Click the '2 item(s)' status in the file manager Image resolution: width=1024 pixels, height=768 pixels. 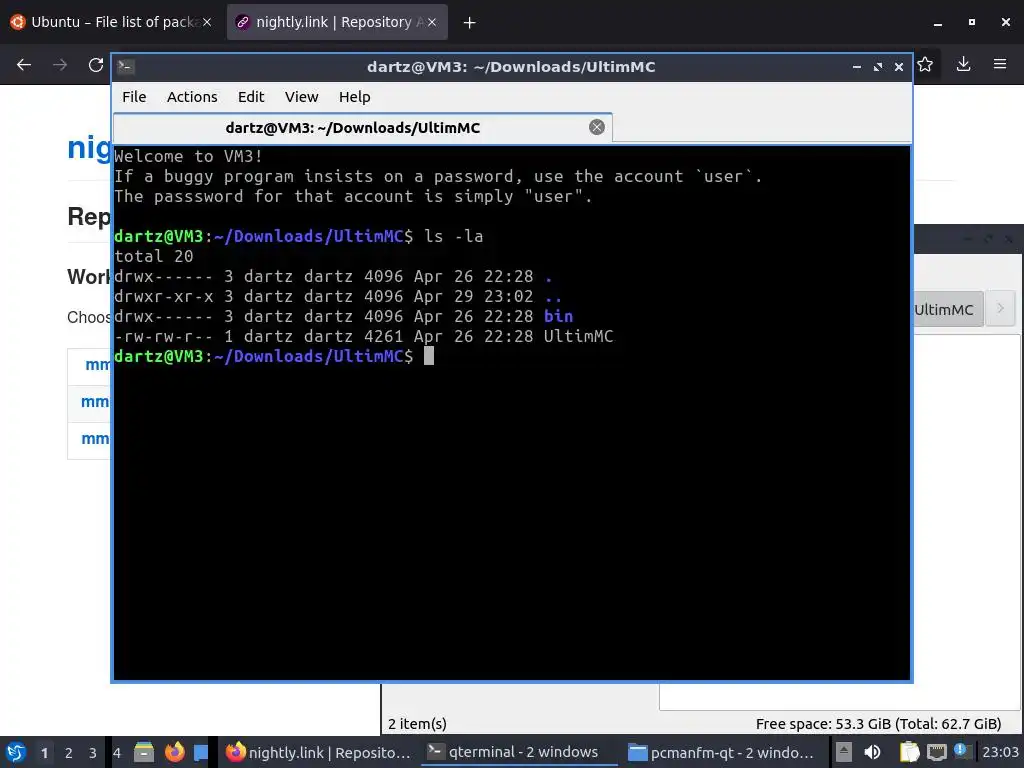pos(417,724)
